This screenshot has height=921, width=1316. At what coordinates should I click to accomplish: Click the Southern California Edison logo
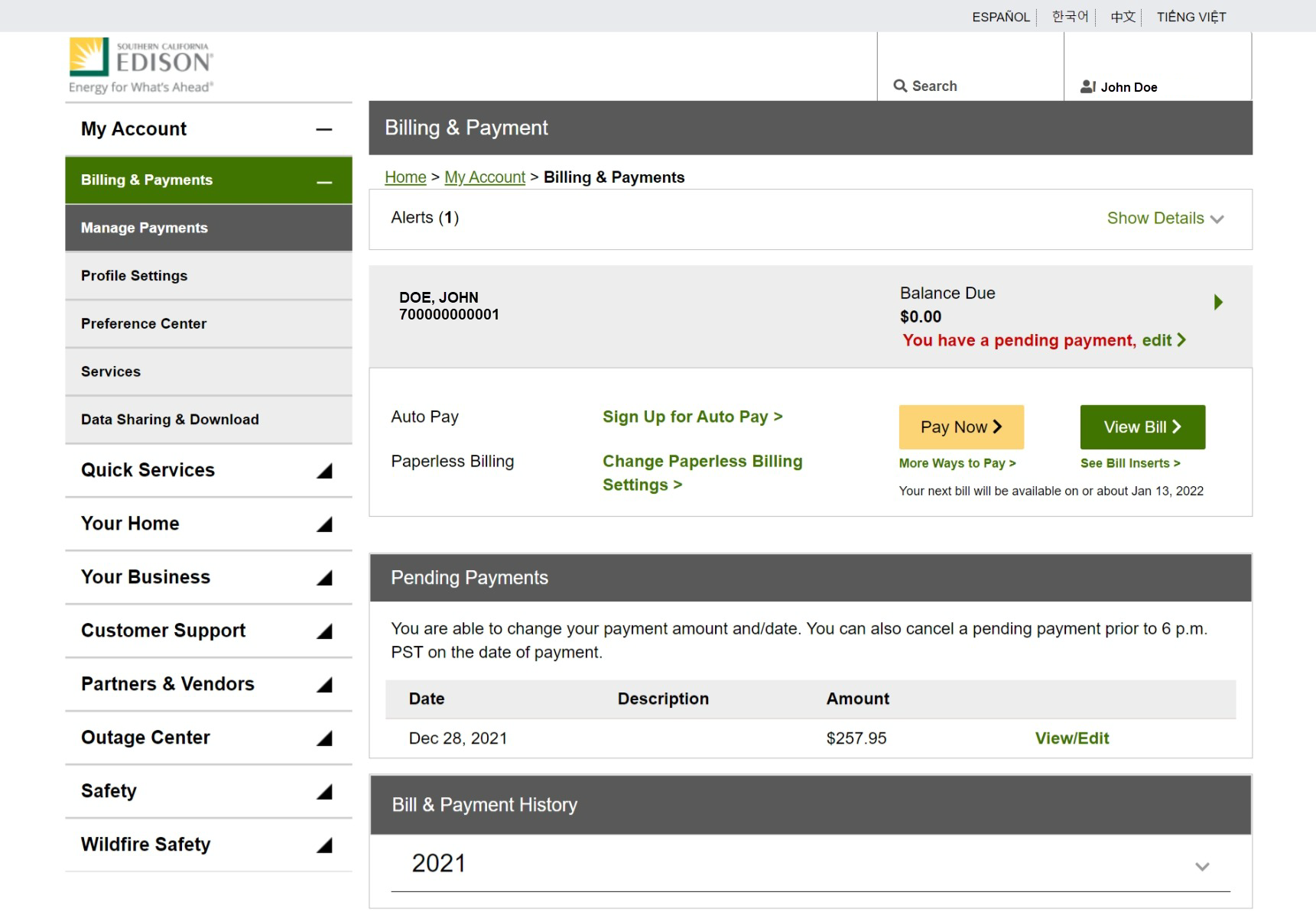coord(141,66)
